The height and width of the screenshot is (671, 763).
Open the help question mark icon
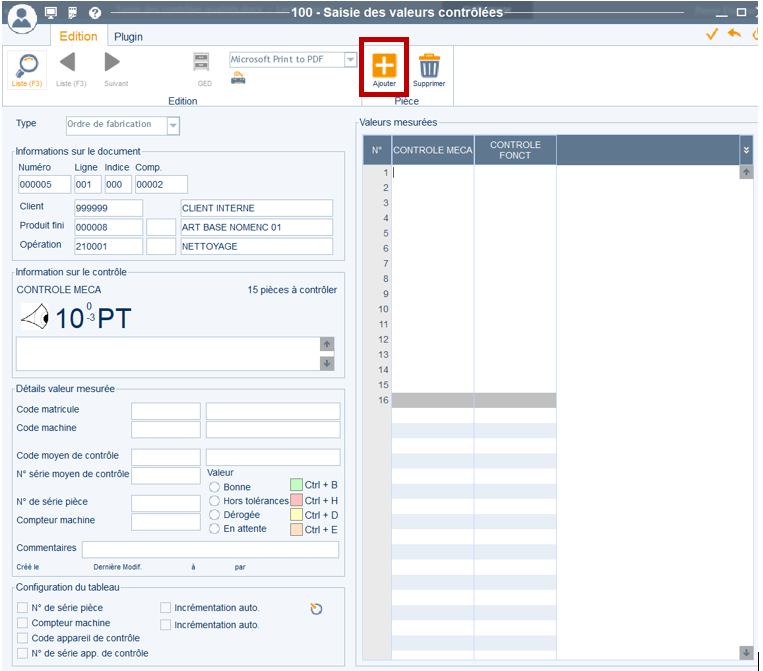click(x=95, y=13)
